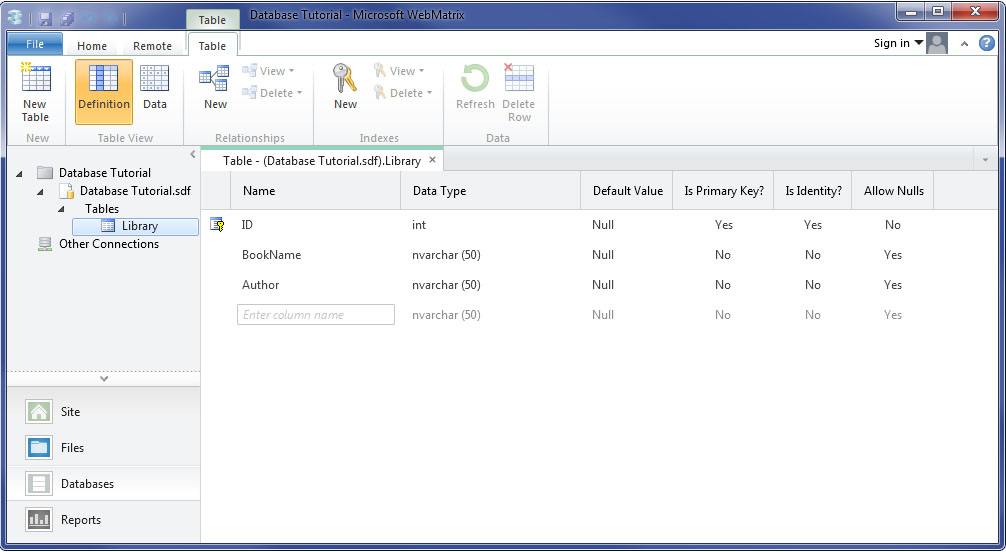Click the user account avatar icon
The width and height of the screenshot is (1006, 552).
937,43
